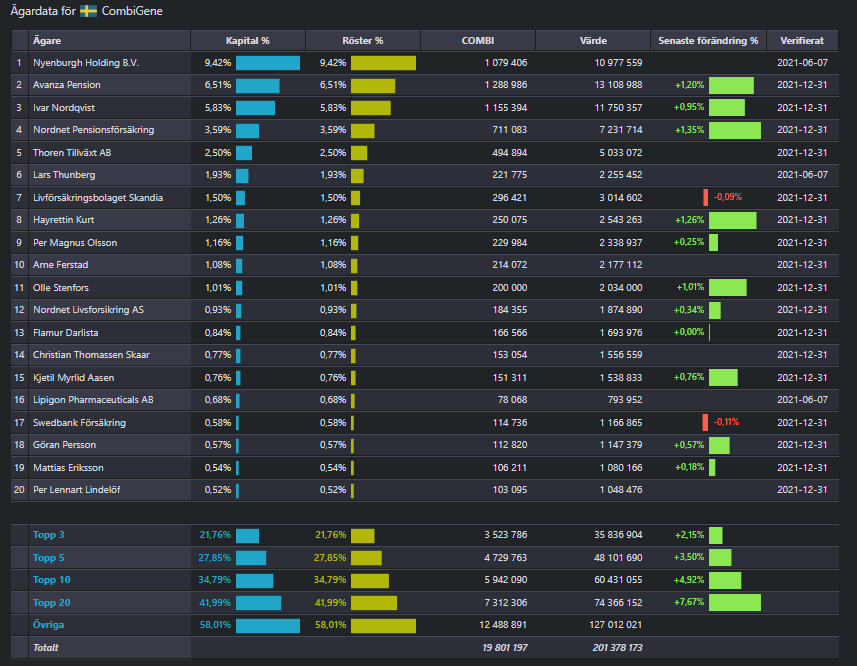Click the +0,00% change for Flamur Darlista
The image size is (857, 666).
(x=689, y=332)
